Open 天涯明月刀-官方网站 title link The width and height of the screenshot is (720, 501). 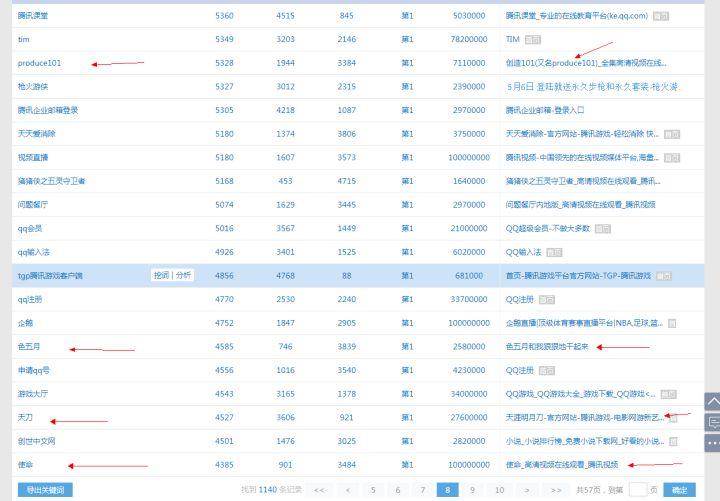pyautogui.click(x=585, y=418)
